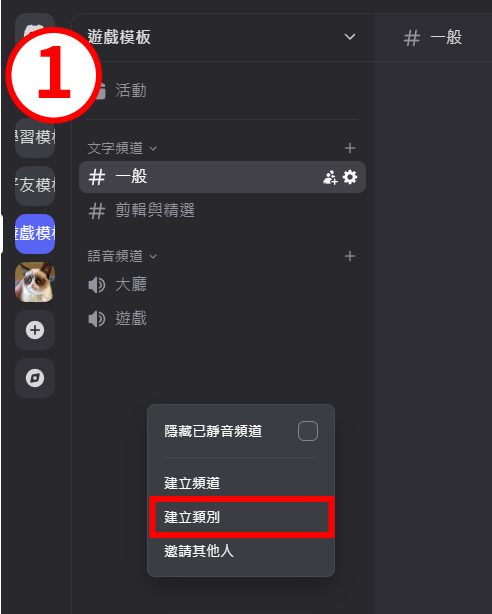Add a server with plus icon

35,330
